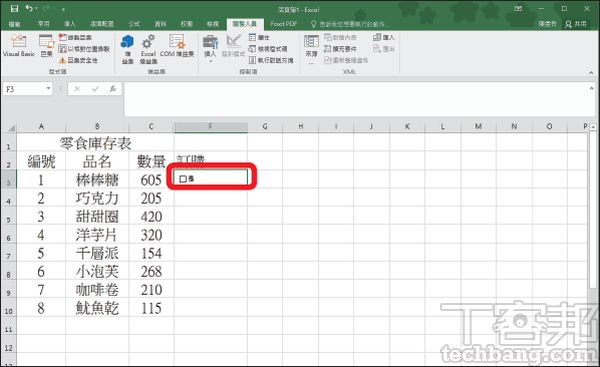Select column F header

pos(211,127)
